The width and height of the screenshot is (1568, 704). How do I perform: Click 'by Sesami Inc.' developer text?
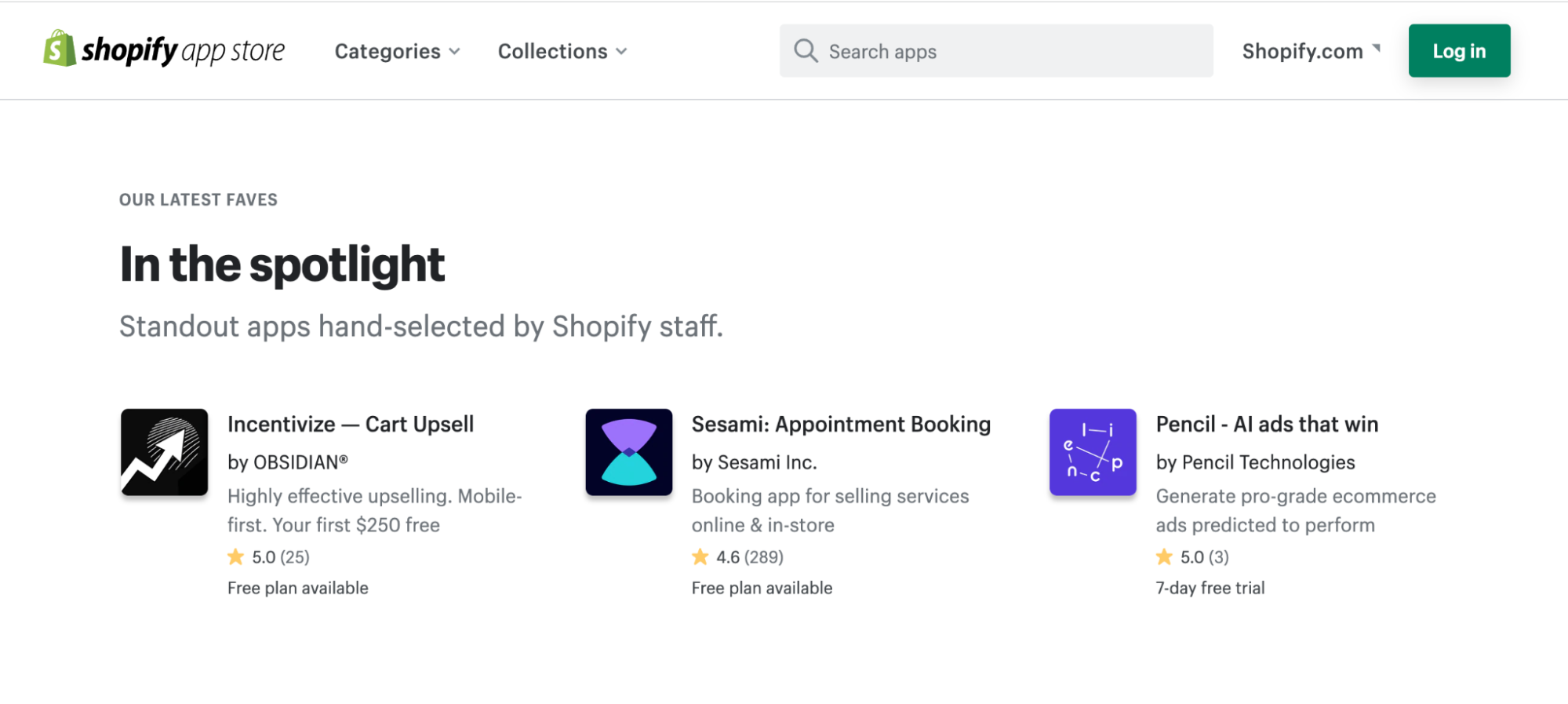click(754, 462)
